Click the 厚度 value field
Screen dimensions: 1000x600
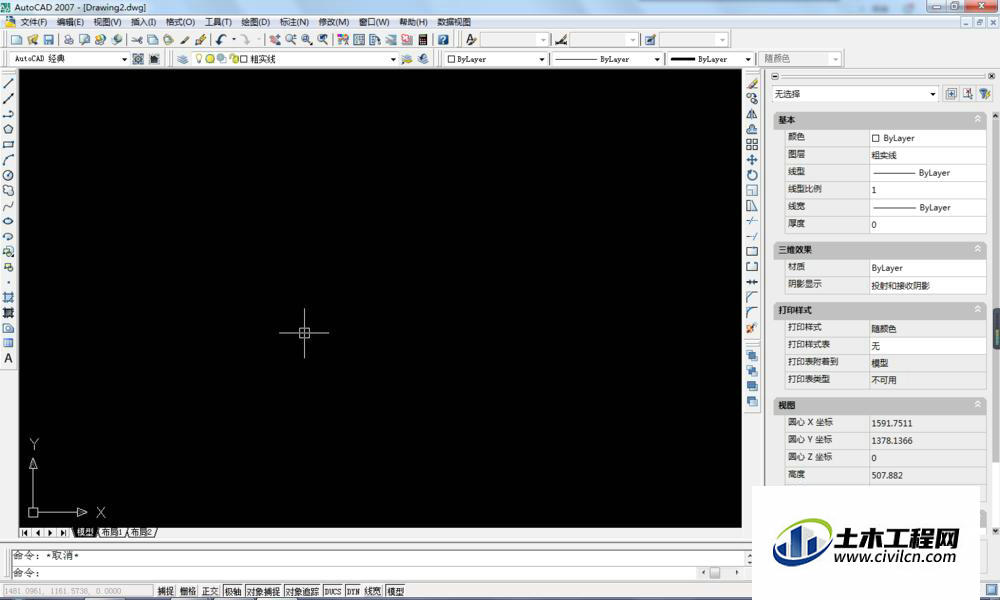927,224
